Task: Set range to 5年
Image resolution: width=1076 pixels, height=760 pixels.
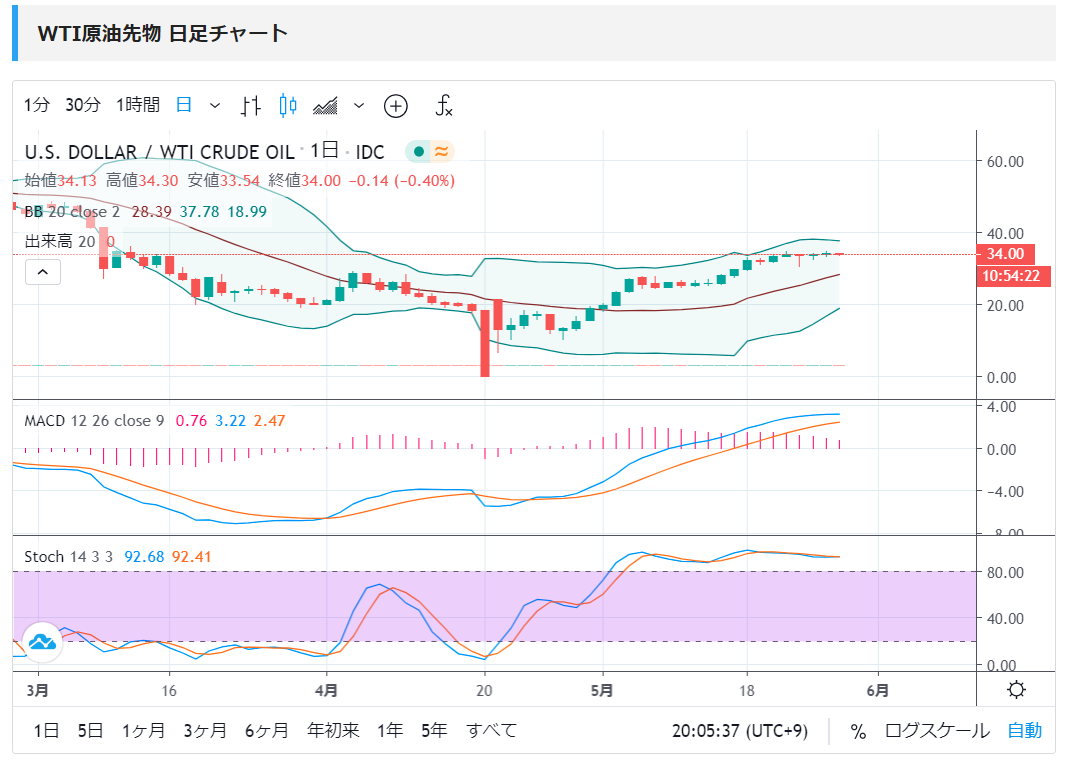Action: 434,731
